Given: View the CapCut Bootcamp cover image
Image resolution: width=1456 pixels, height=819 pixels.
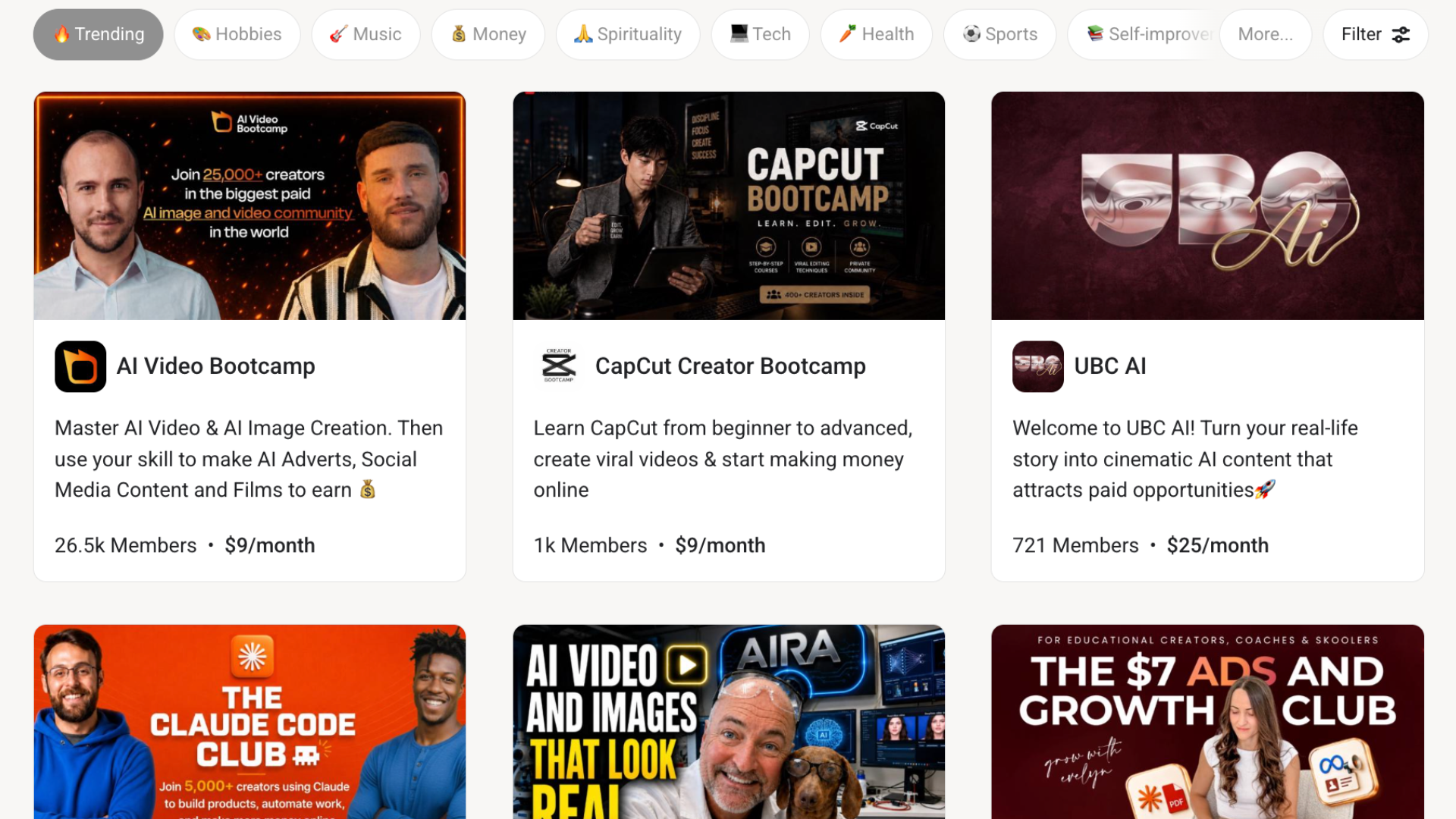Looking at the screenshot, I should pyautogui.click(x=729, y=206).
